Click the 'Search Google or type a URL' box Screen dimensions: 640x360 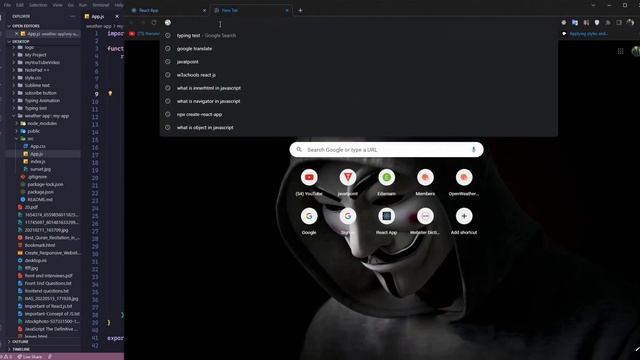point(387,150)
